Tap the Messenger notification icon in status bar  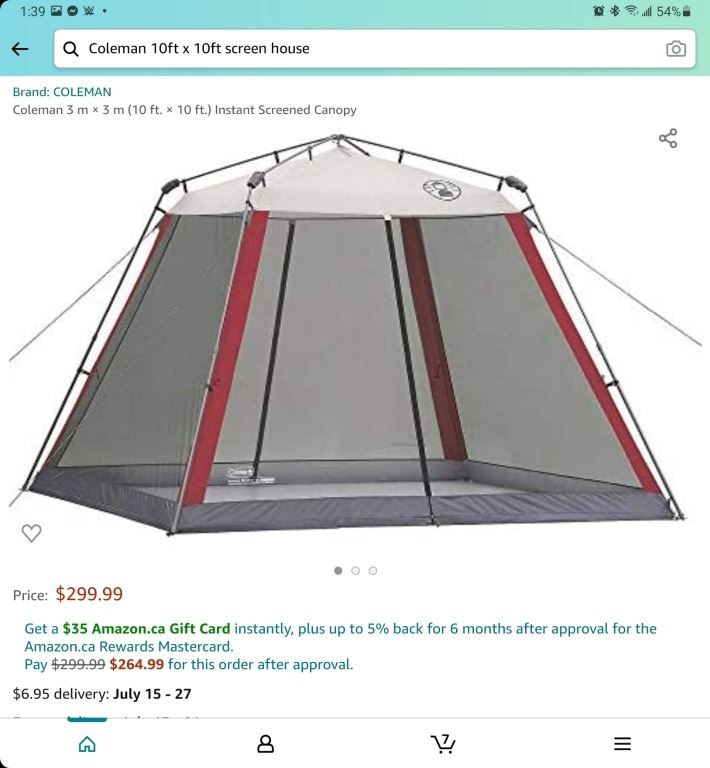point(72,11)
